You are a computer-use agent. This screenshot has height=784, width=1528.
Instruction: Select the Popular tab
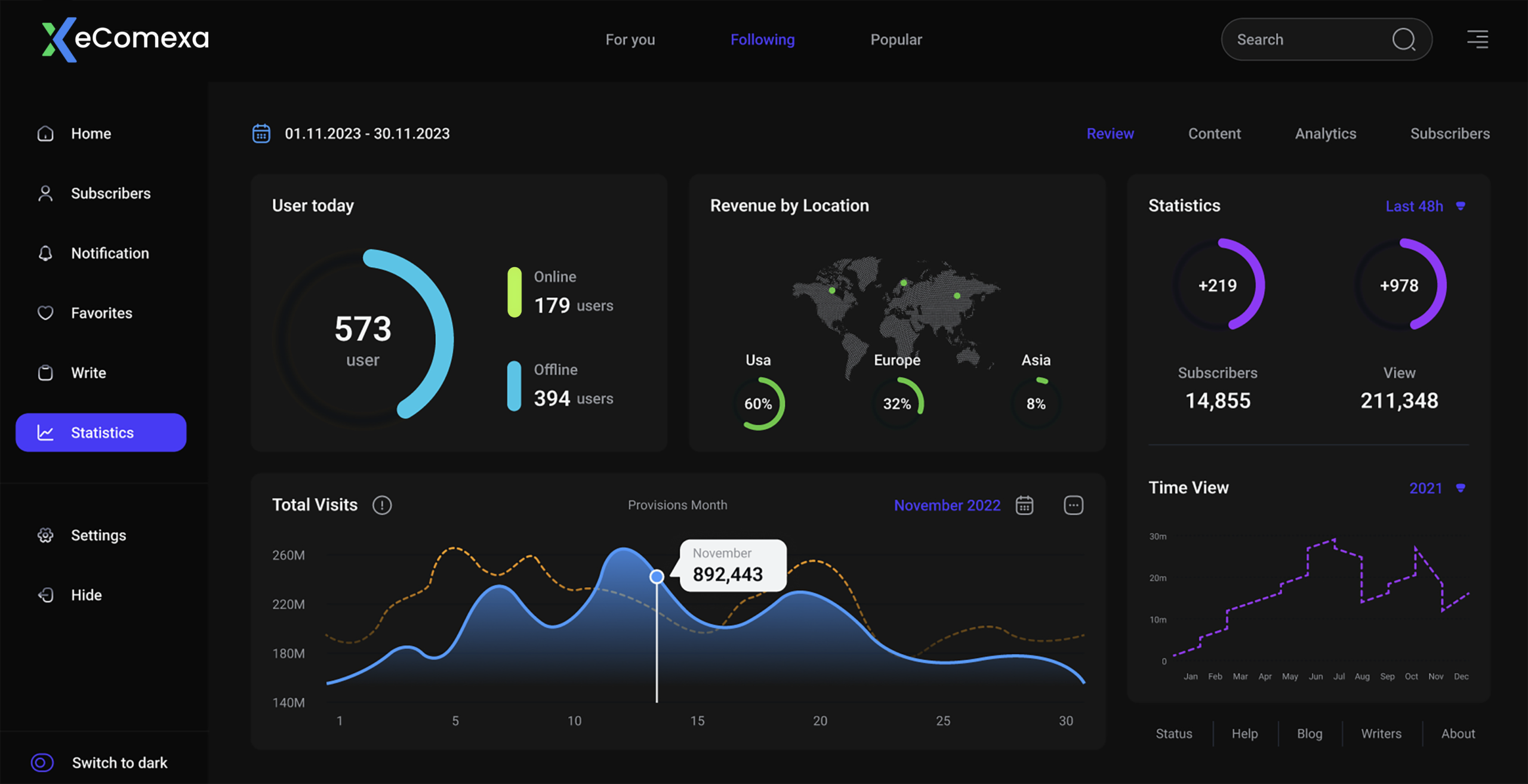click(896, 39)
